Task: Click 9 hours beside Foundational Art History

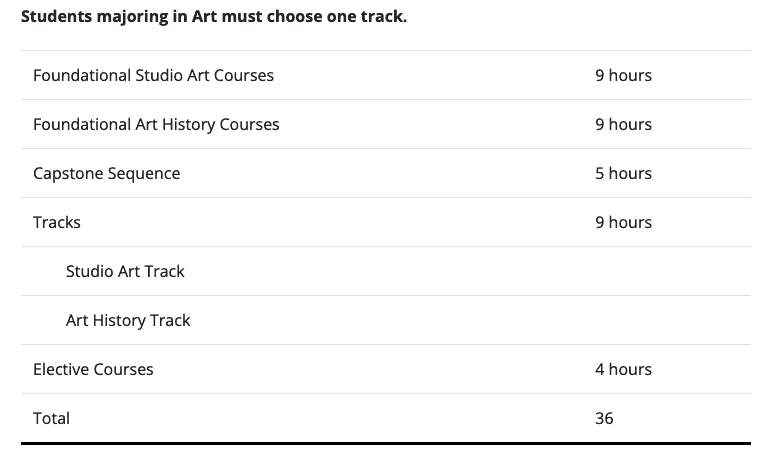Action: pos(624,124)
